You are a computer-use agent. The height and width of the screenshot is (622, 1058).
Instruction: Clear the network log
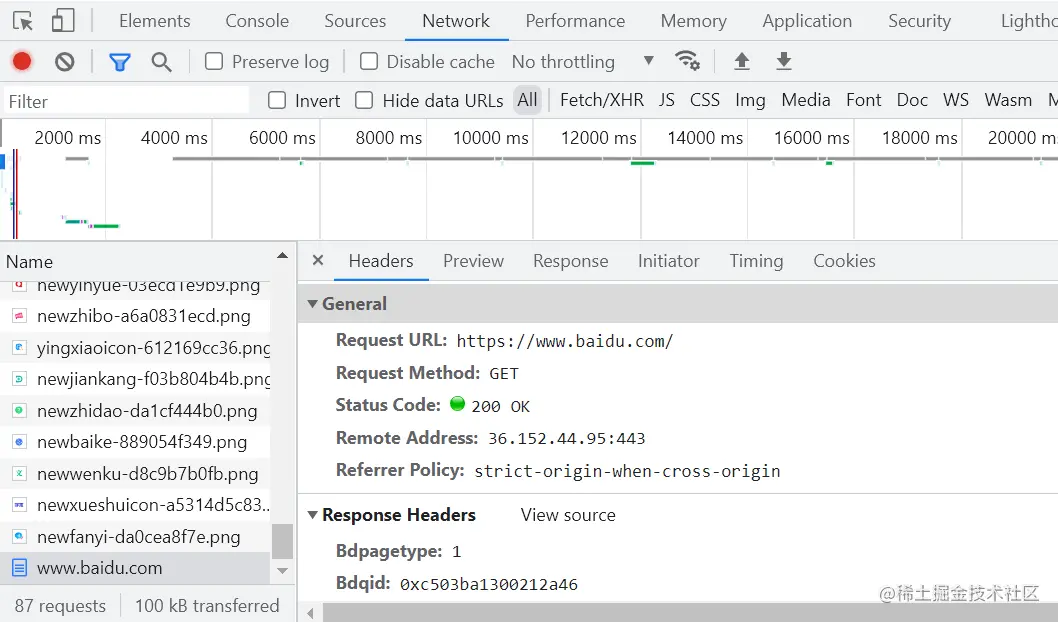(x=65, y=62)
